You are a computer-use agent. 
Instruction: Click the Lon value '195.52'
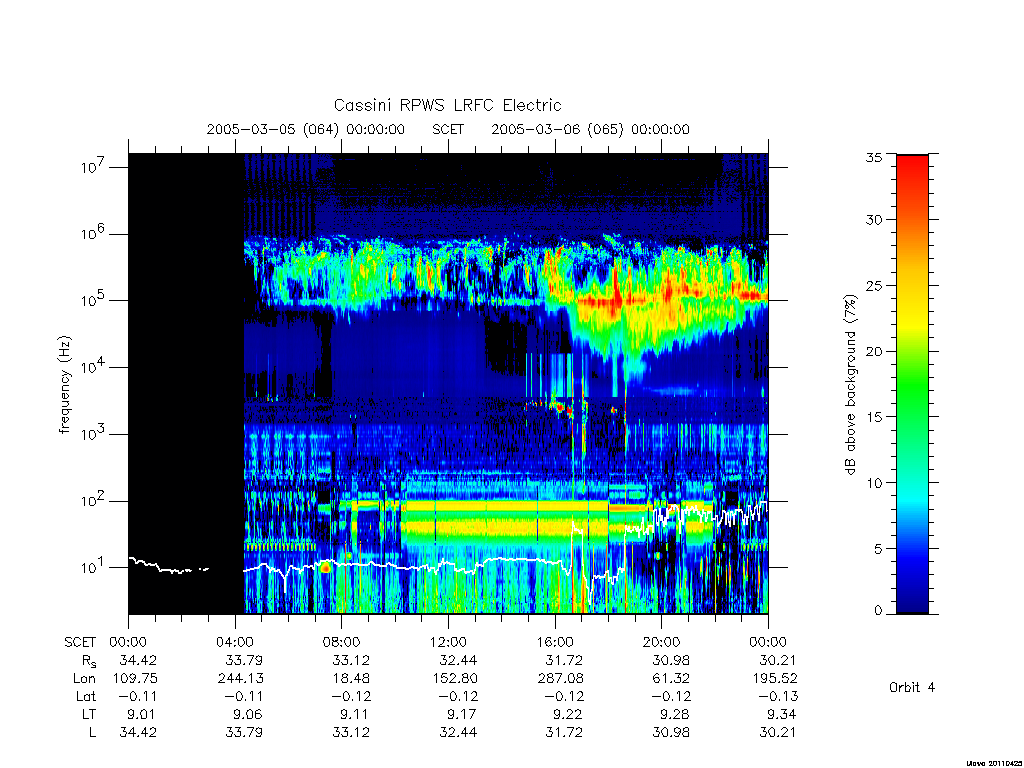(x=775, y=679)
